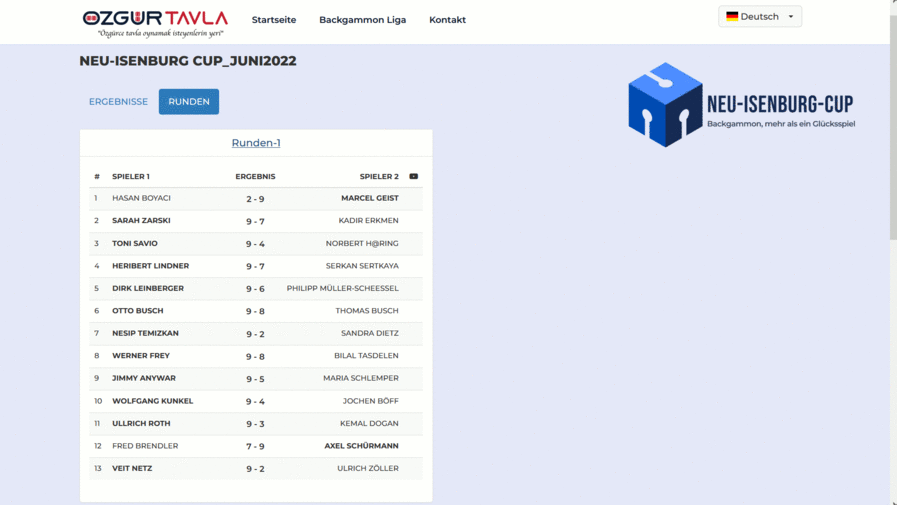The image size is (897, 505).
Task: Select the Otto Busch match row
Action: coord(255,311)
